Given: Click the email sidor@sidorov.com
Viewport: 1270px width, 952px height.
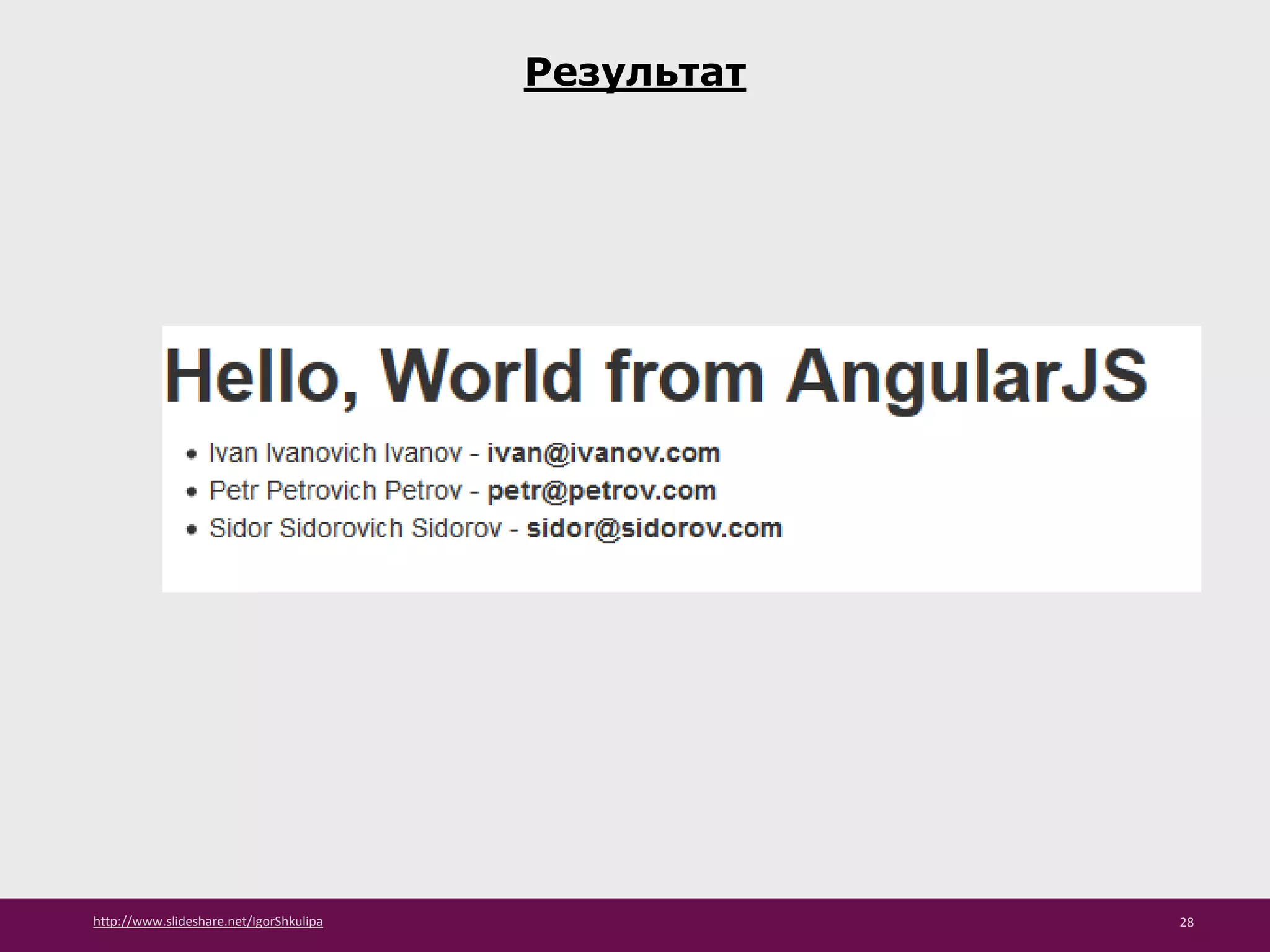Looking at the screenshot, I should coord(654,529).
